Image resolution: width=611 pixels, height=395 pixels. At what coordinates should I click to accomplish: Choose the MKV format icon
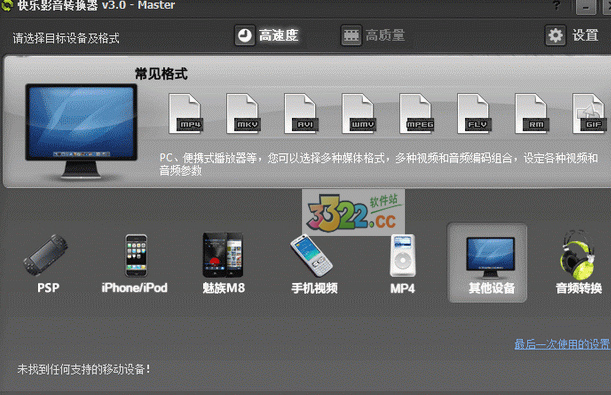(243, 114)
